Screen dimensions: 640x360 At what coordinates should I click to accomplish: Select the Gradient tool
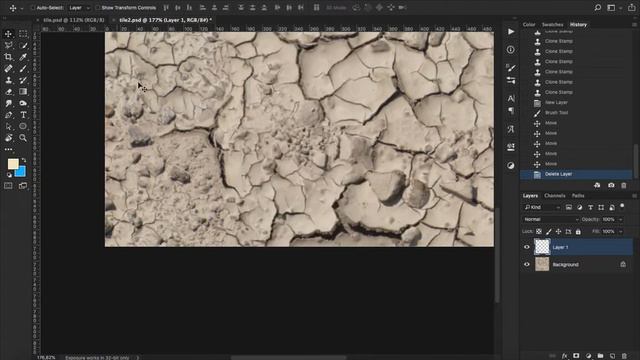pos(23,92)
